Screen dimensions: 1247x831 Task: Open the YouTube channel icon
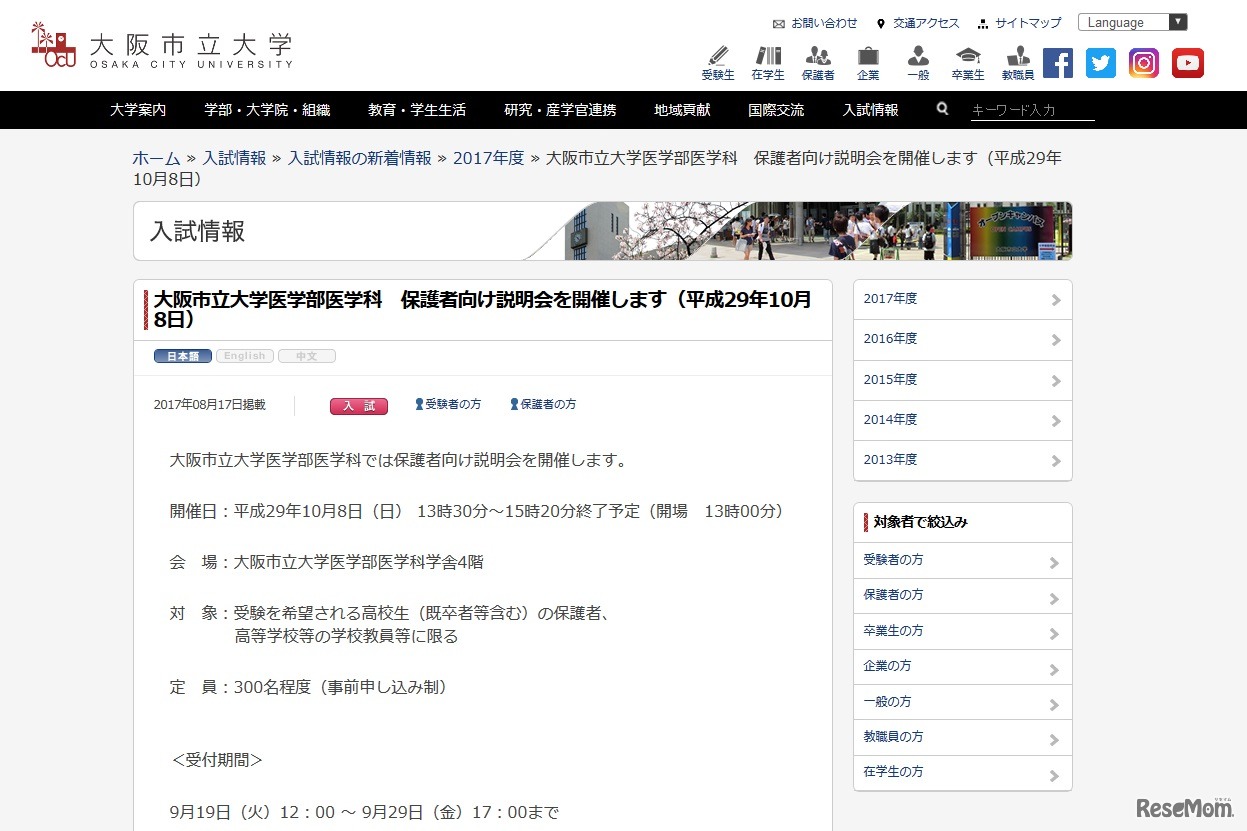tap(1187, 62)
